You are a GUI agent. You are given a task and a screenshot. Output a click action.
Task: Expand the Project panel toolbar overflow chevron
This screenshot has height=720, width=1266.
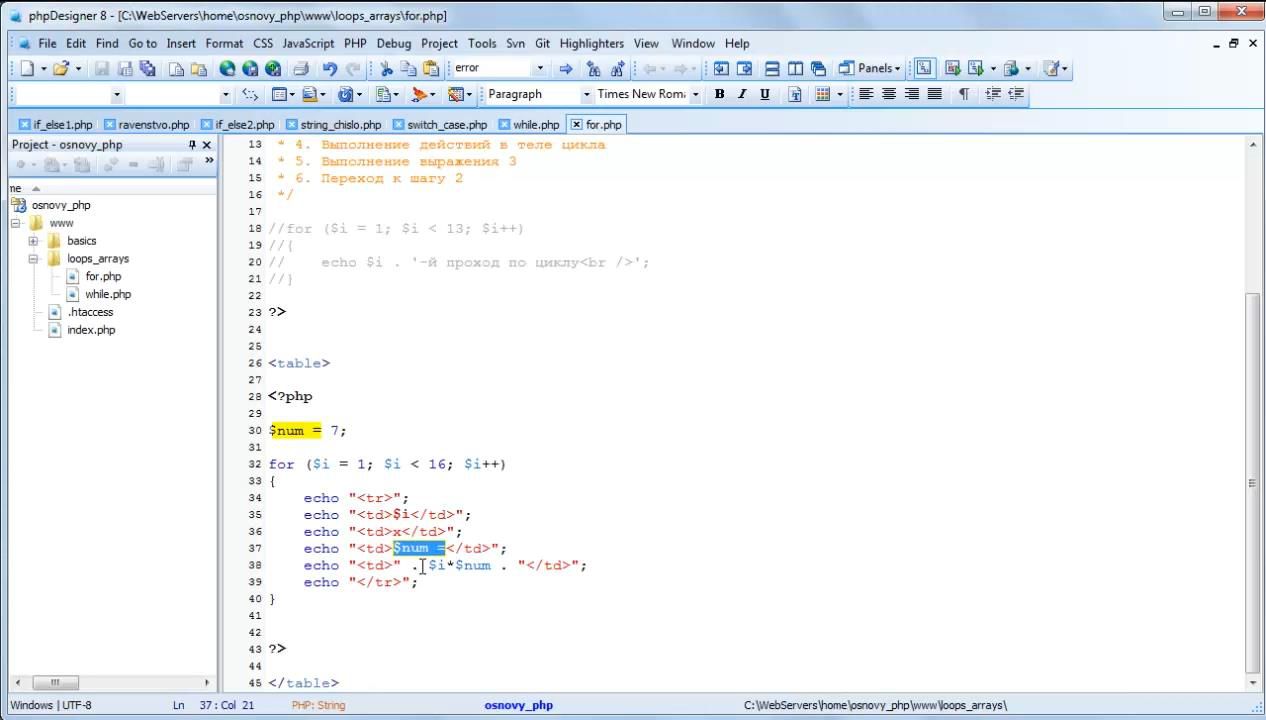tap(209, 160)
